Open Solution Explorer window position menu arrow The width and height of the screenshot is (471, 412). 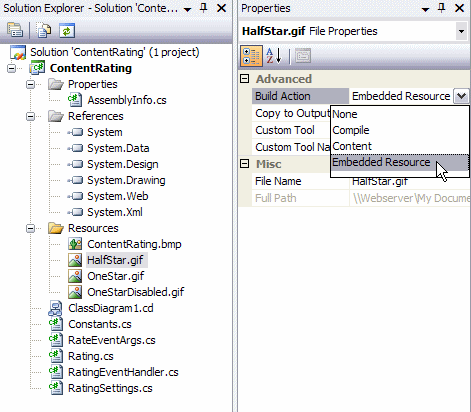[188, 9]
